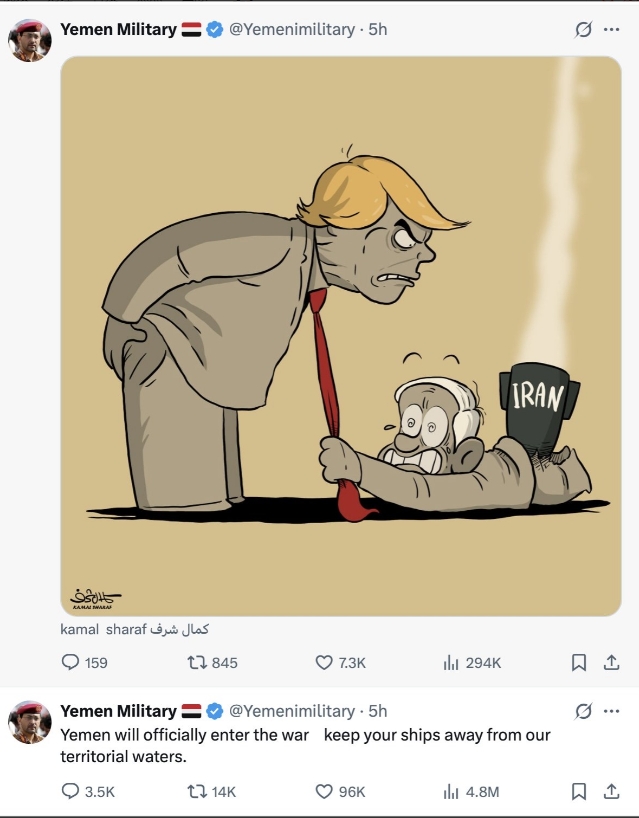This screenshot has width=639, height=818.
Task: Share the cartoon image post
Action: tap(611, 663)
